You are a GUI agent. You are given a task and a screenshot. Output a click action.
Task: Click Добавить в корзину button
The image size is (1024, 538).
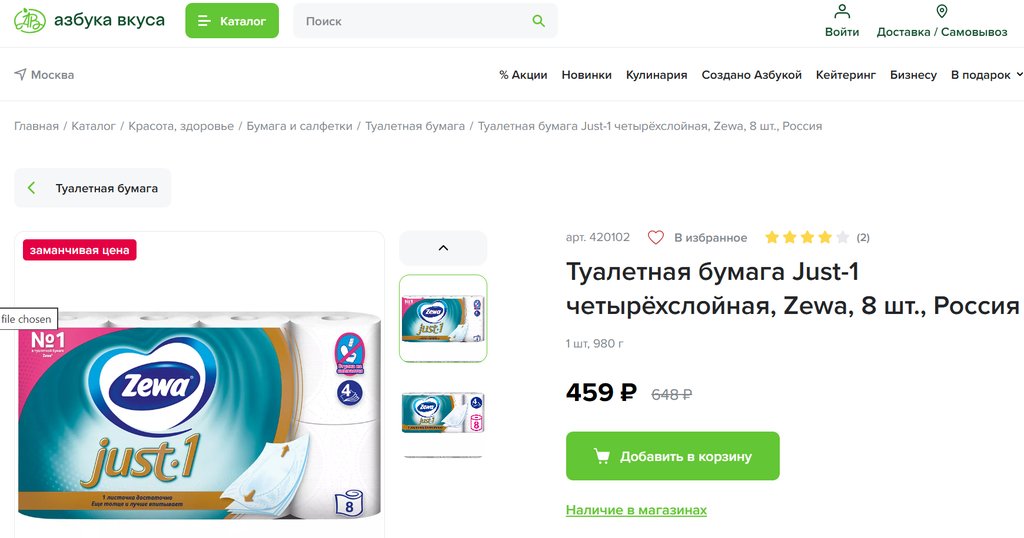click(673, 456)
